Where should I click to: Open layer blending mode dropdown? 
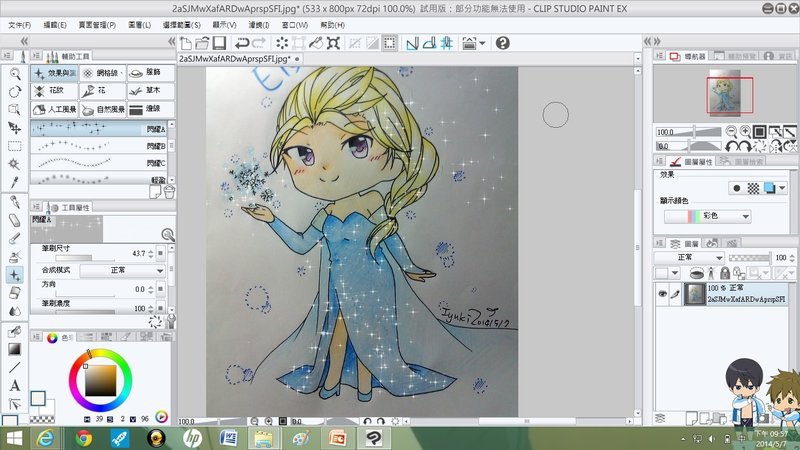pos(689,257)
